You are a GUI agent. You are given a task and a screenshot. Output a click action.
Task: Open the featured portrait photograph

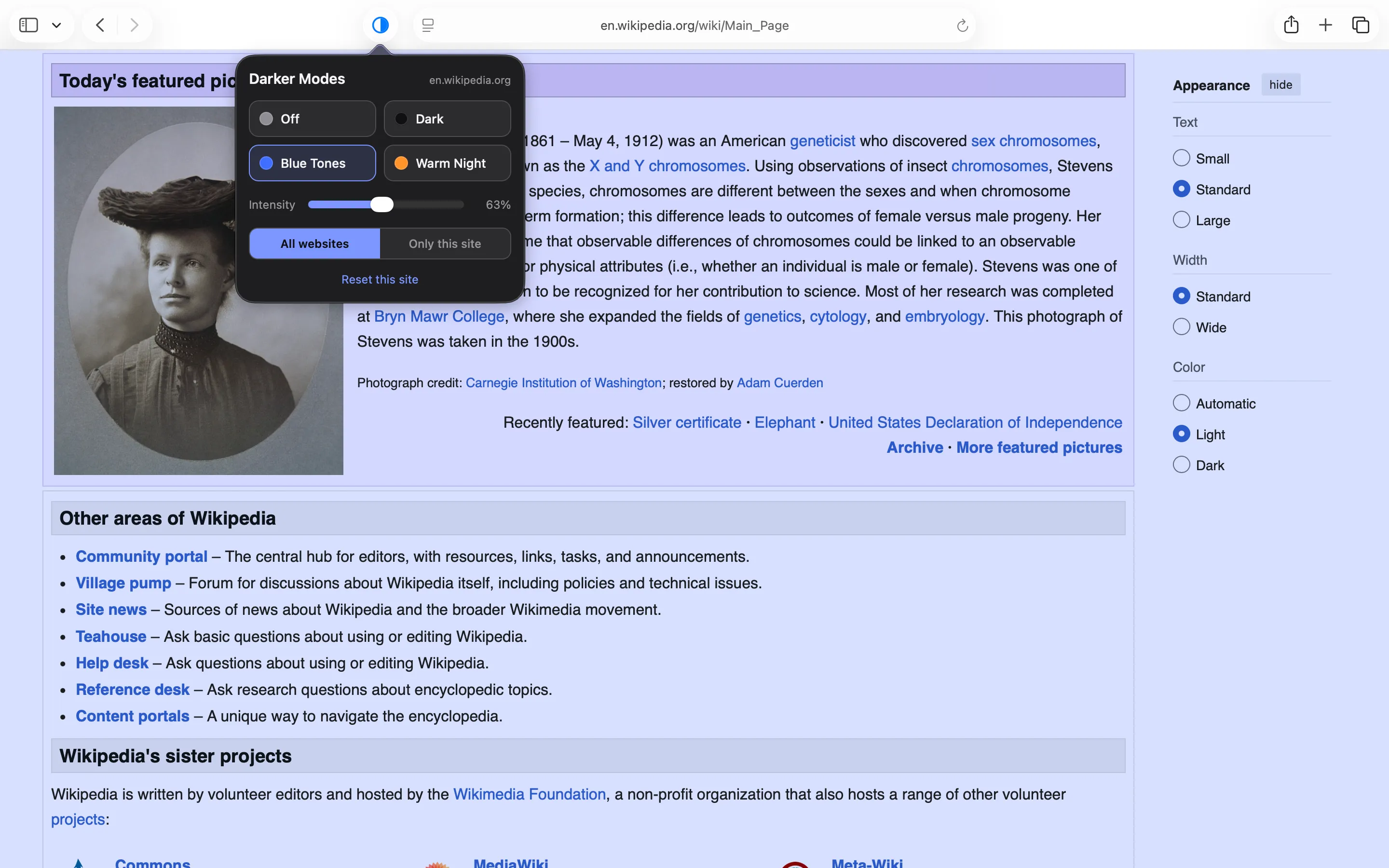pyautogui.click(x=199, y=290)
